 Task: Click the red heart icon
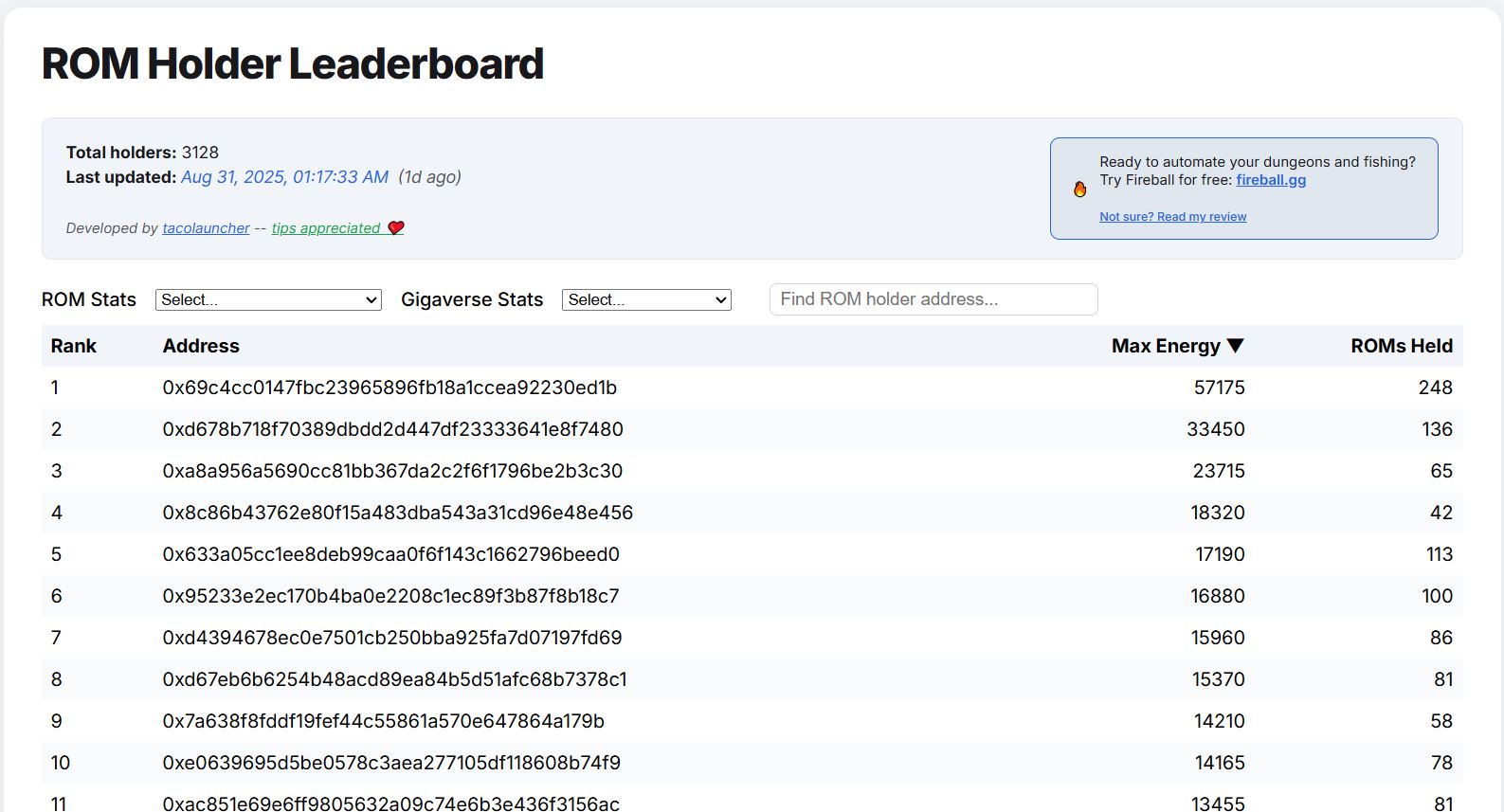(x=396, y=228)
